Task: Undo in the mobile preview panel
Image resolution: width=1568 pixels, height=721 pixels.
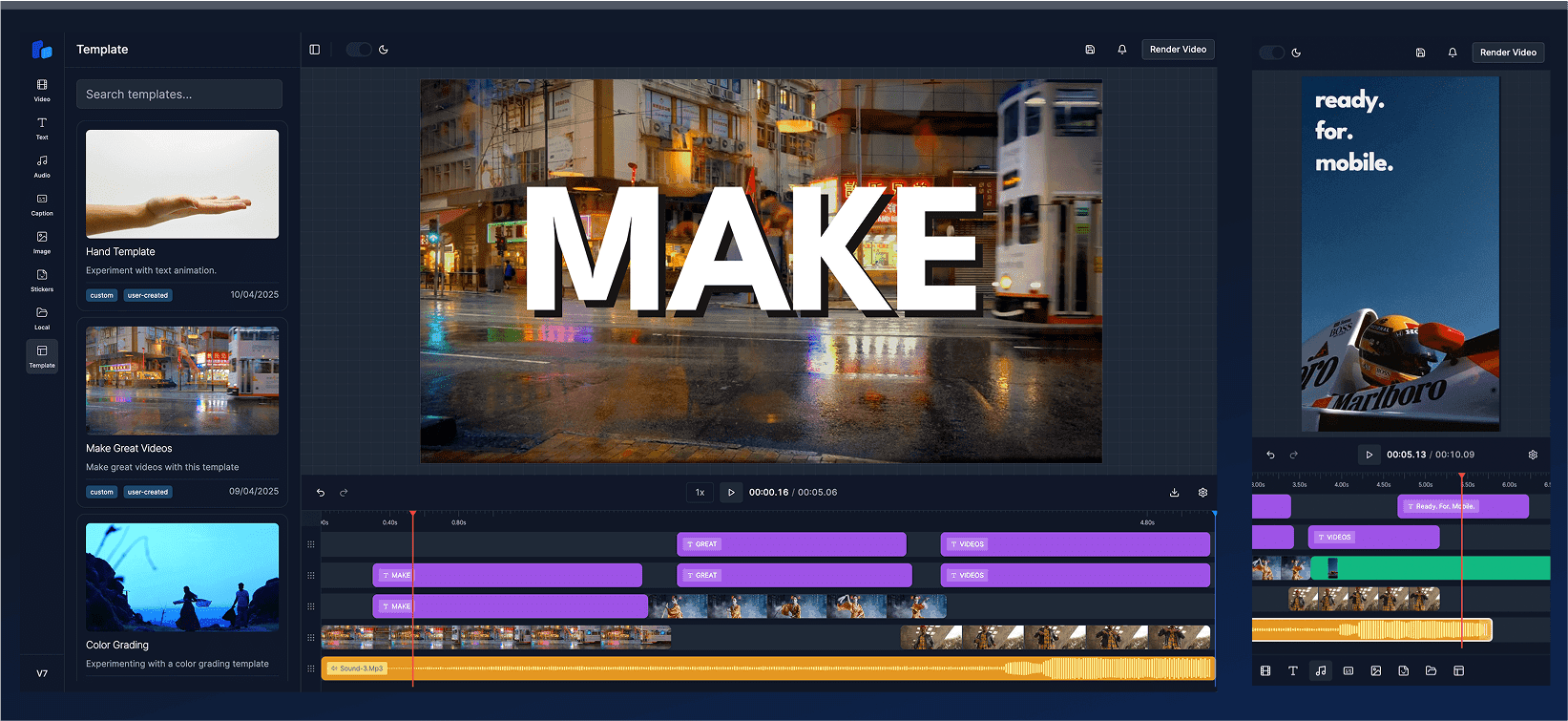Action: click(x=1270, y=455)
